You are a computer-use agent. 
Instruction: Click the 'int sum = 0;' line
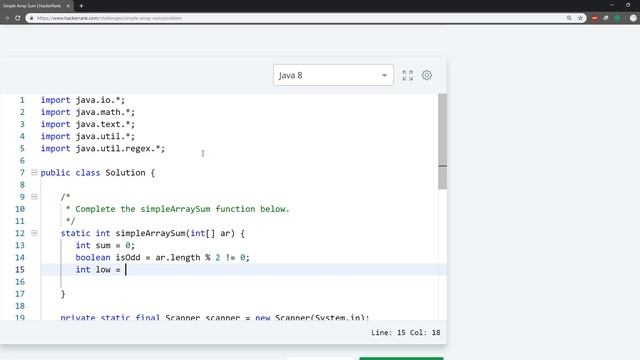click(105, 245)
